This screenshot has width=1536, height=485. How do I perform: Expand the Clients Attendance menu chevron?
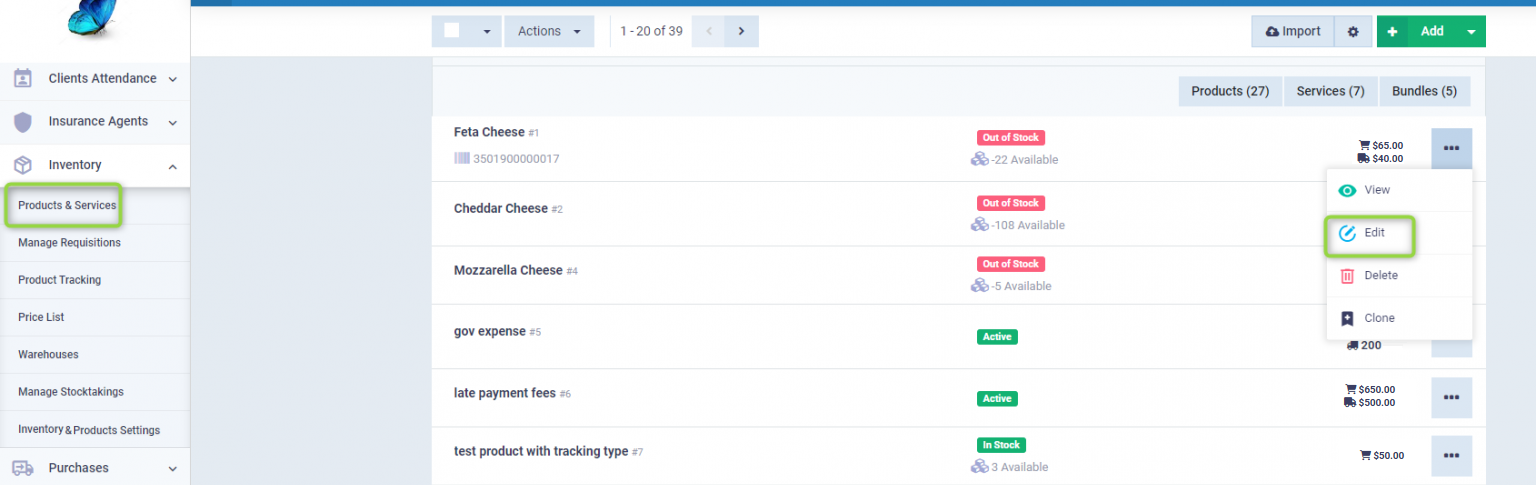click(x=173, y=79)
